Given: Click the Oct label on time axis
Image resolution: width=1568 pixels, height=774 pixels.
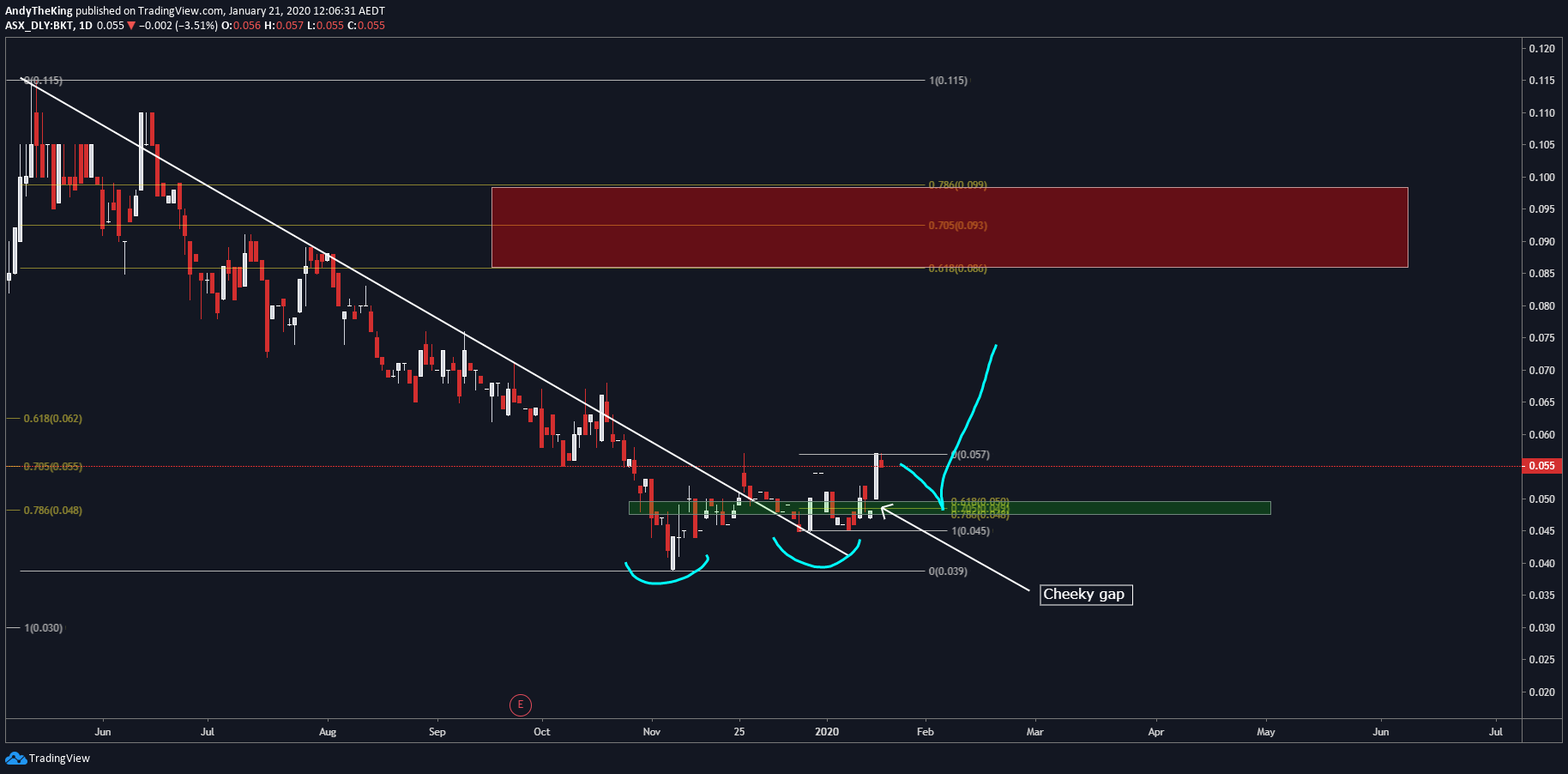Looking at the screenshot, I should (542, 732).
